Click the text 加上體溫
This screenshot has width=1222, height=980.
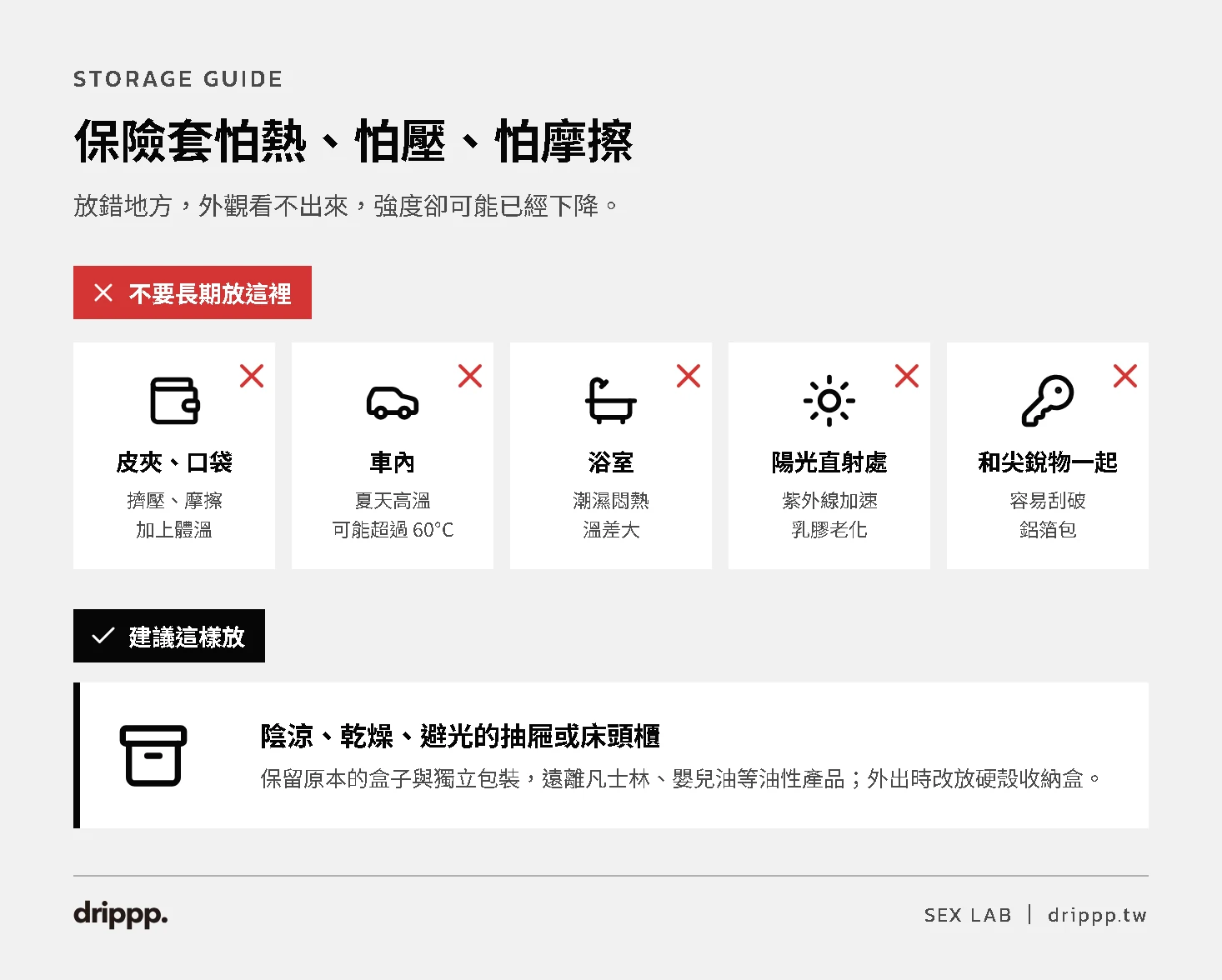pyautogui.click(x=174, y=530)
